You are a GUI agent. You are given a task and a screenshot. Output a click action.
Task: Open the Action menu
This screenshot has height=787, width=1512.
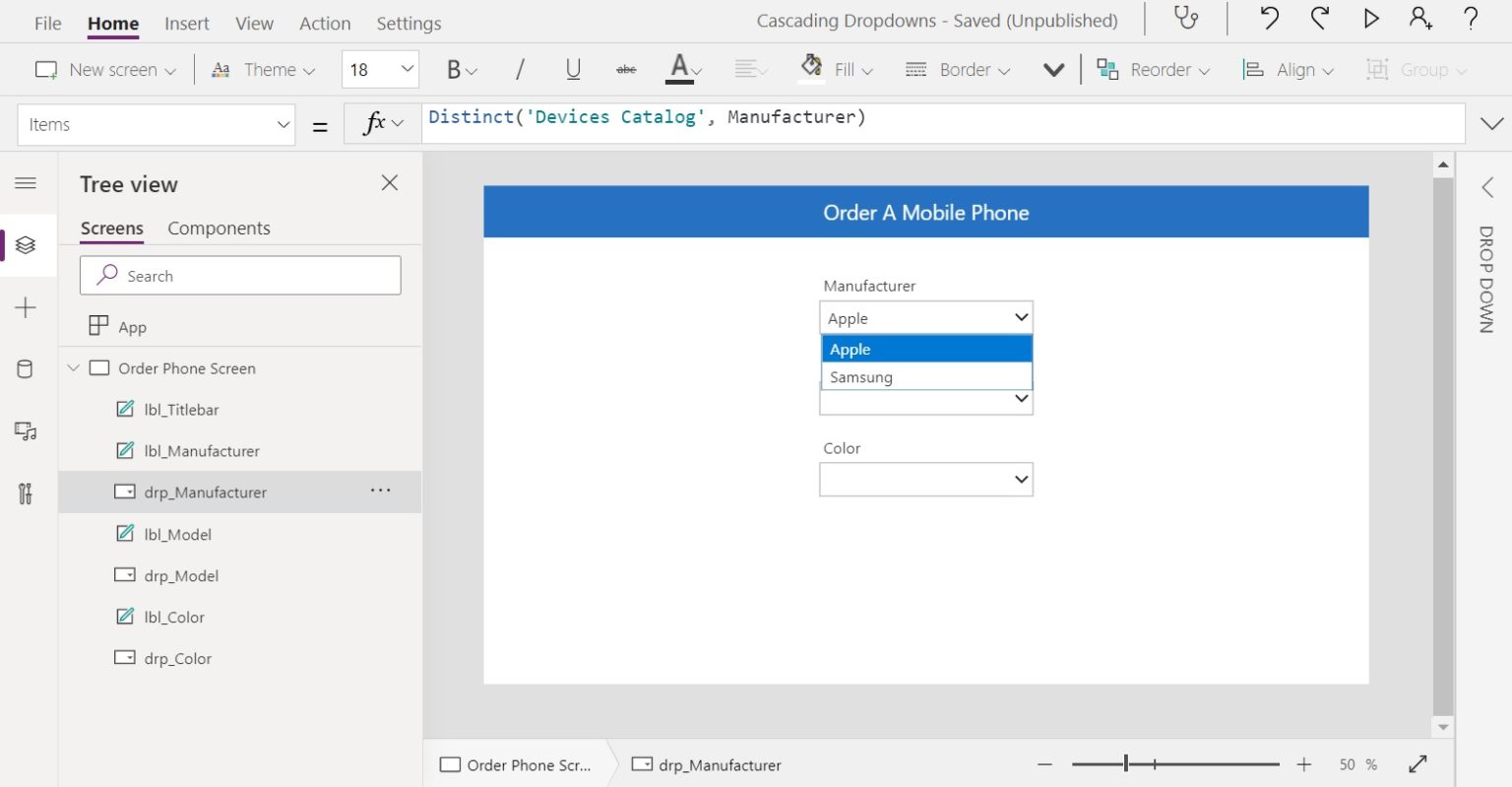[x=325, y=23]
